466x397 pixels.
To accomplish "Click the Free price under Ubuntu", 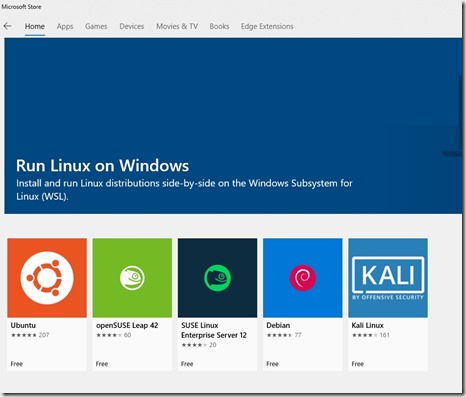I will pyautogui.click(x=17, y=364).
